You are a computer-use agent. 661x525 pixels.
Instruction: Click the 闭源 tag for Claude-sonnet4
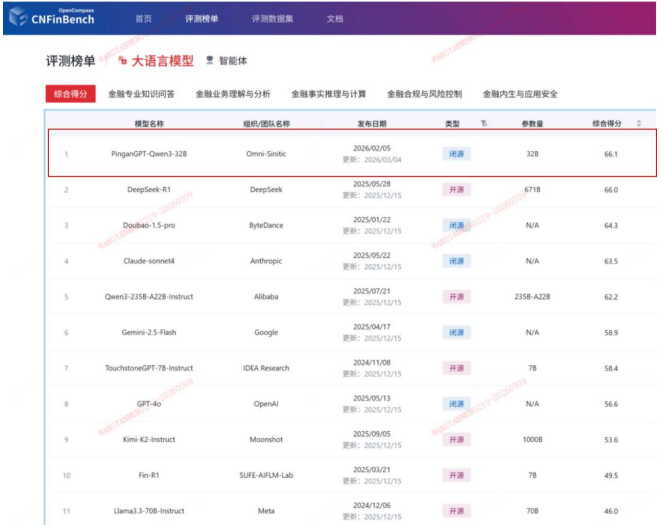click(x=456, y=261)
